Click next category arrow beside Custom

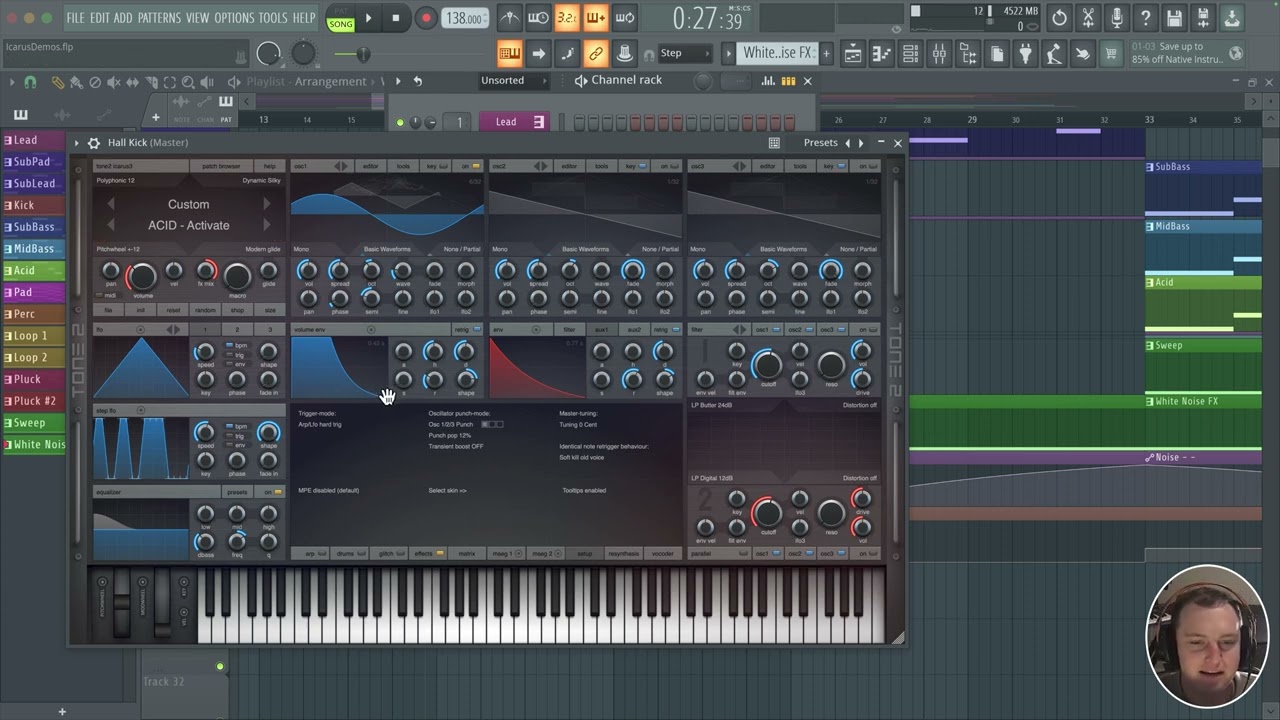(266, 204)
